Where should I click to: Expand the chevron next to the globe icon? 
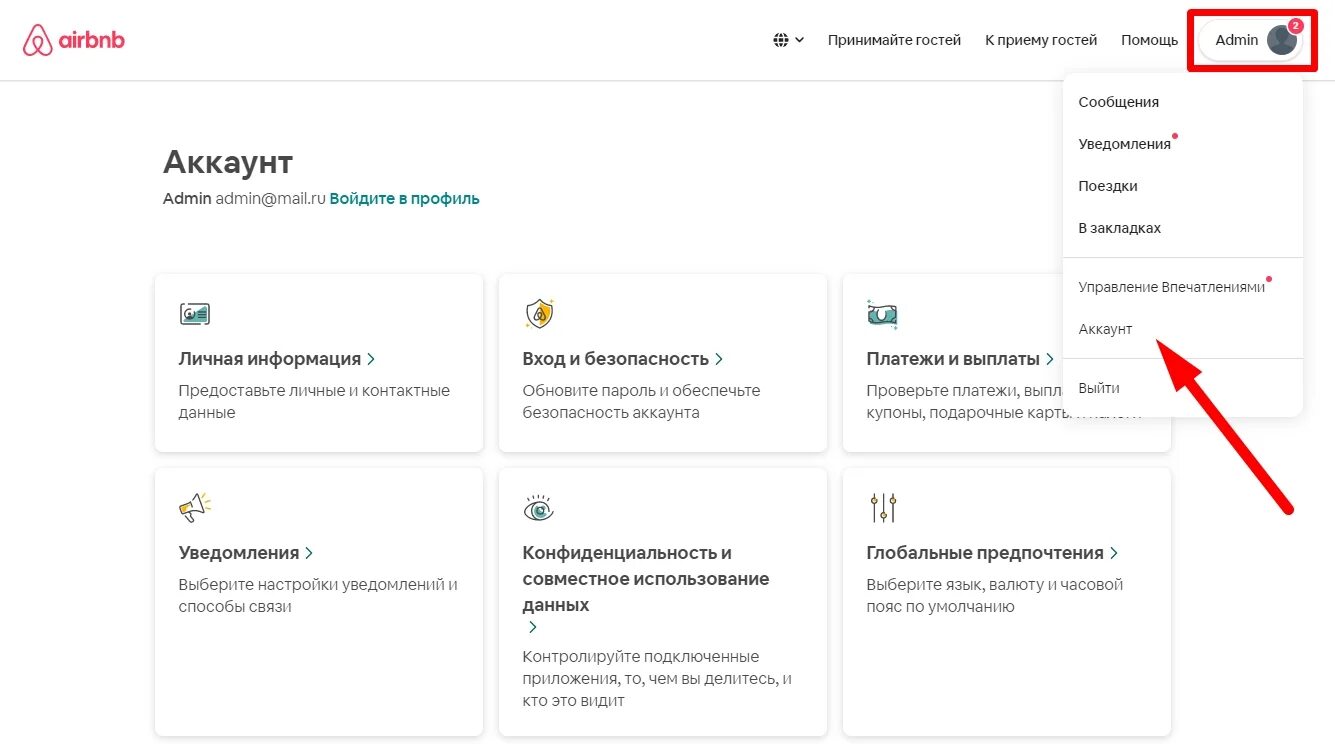pos(800,40)
